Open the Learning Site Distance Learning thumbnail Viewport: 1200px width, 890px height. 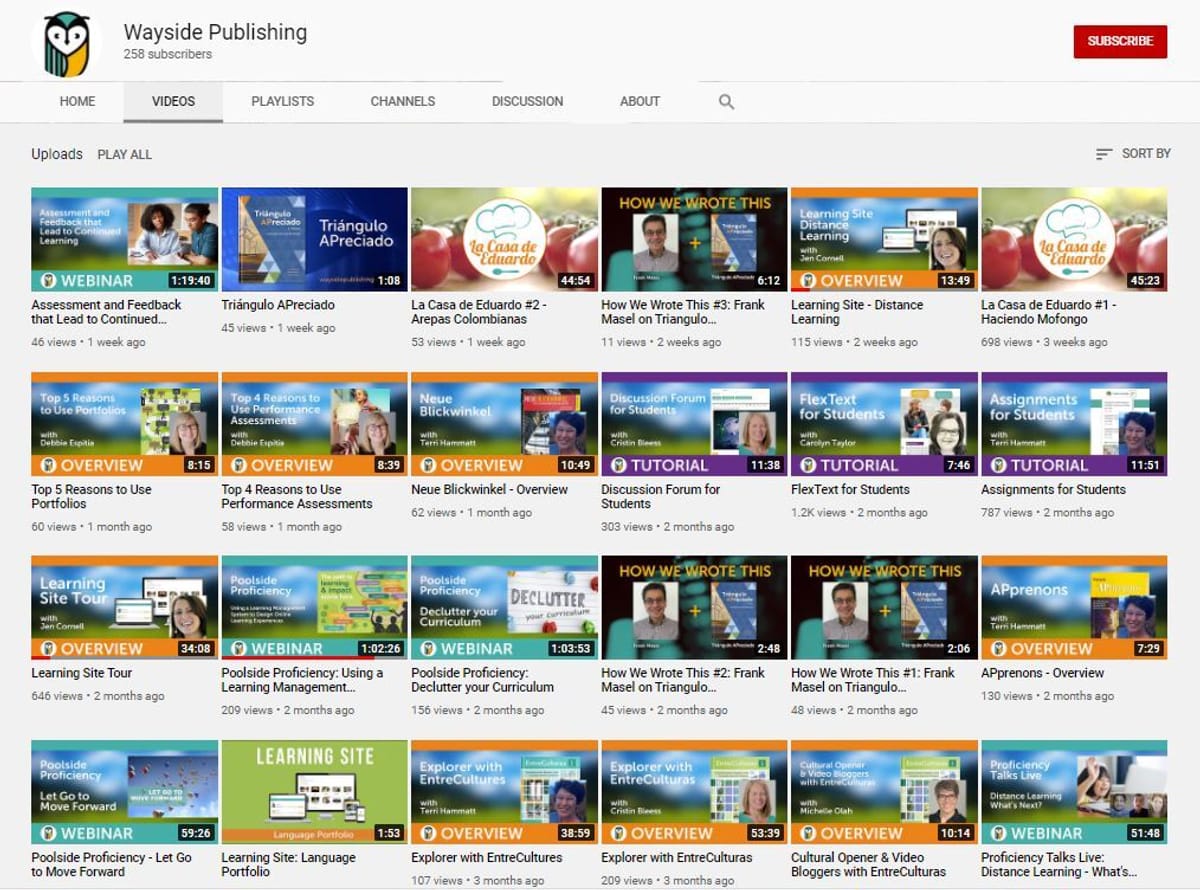click(884, 240)
